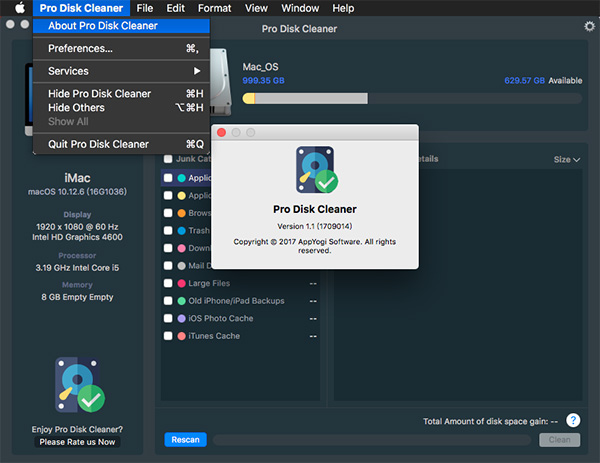This screenshot has height=463, width=600.
Task: Tick the iTunes Cache checkbox
Action: (168, 336)
